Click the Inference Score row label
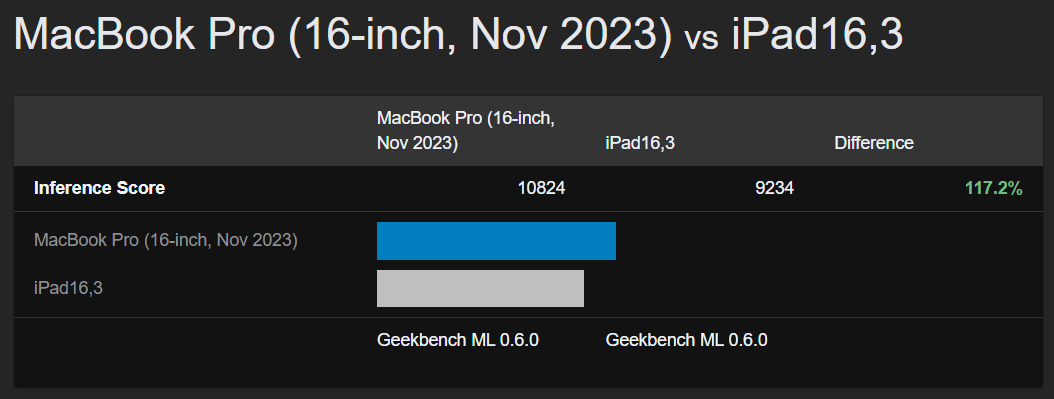This screenshot has width=1054, height=399. pos(99,189)
